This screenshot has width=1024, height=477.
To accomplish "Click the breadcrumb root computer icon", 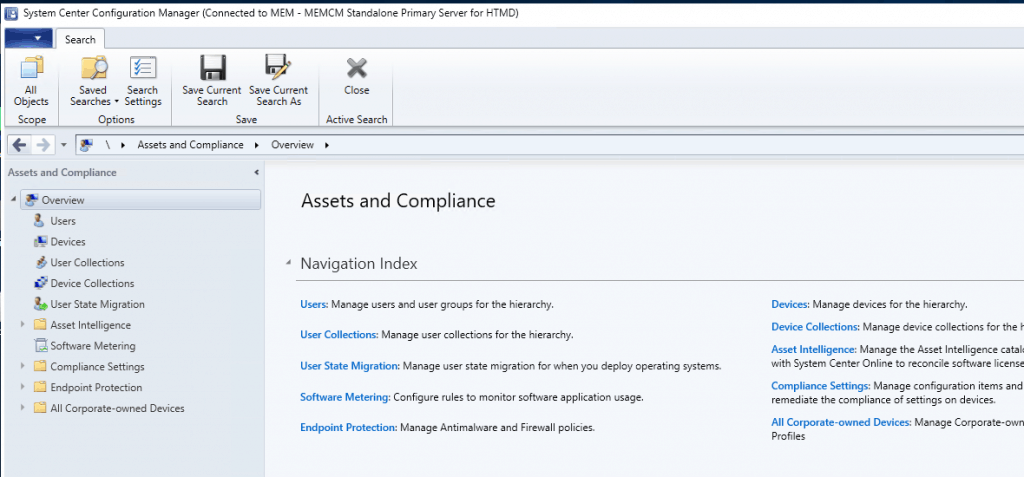I will pos(86,145).
